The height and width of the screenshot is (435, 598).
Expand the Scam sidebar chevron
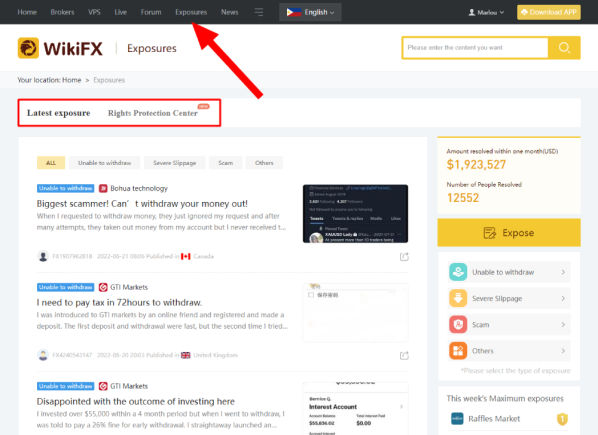[563, 325]
